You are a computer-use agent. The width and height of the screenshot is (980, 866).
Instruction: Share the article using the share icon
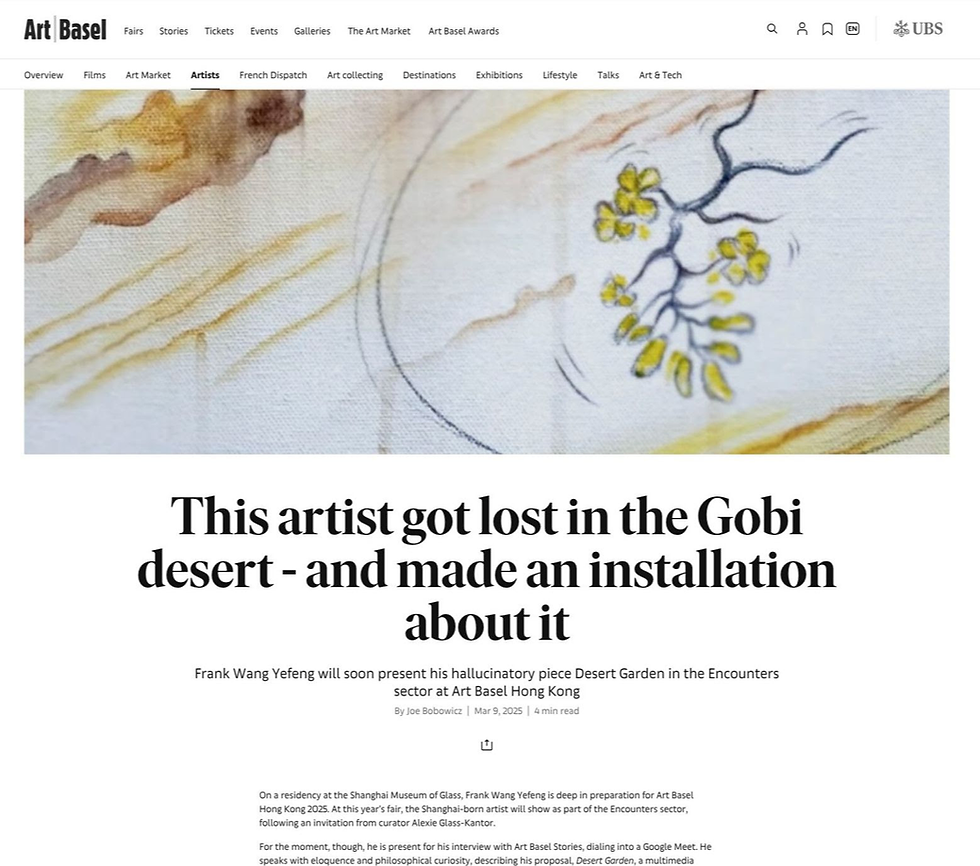(486, 744)
